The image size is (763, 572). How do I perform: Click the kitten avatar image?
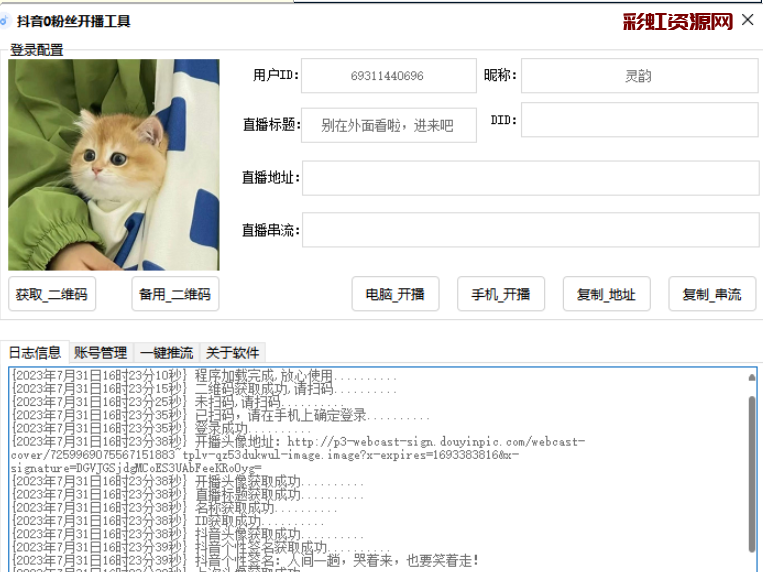[113, 165]
